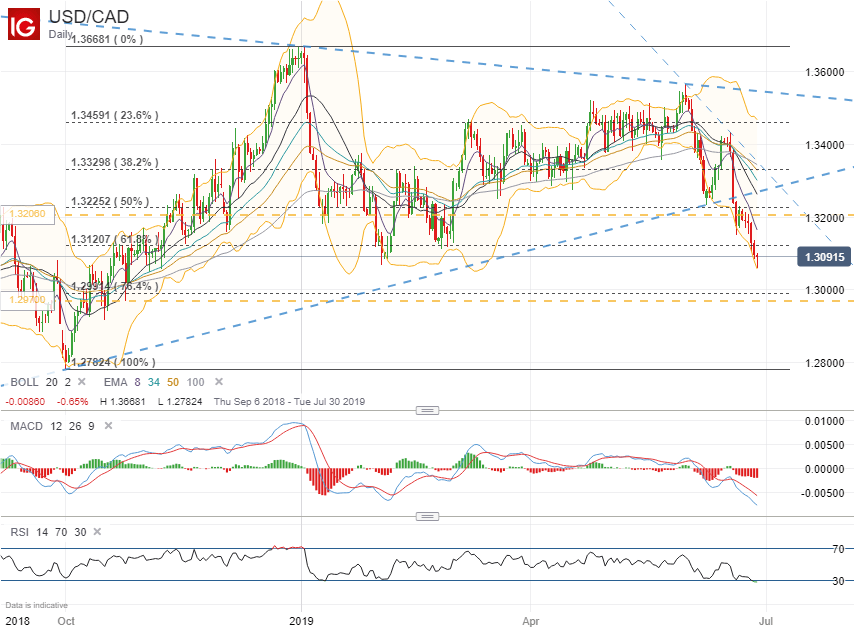This screenshot has width=854, height=630.
Task: Click the 2019 label on the time axis
Action: 299,620
